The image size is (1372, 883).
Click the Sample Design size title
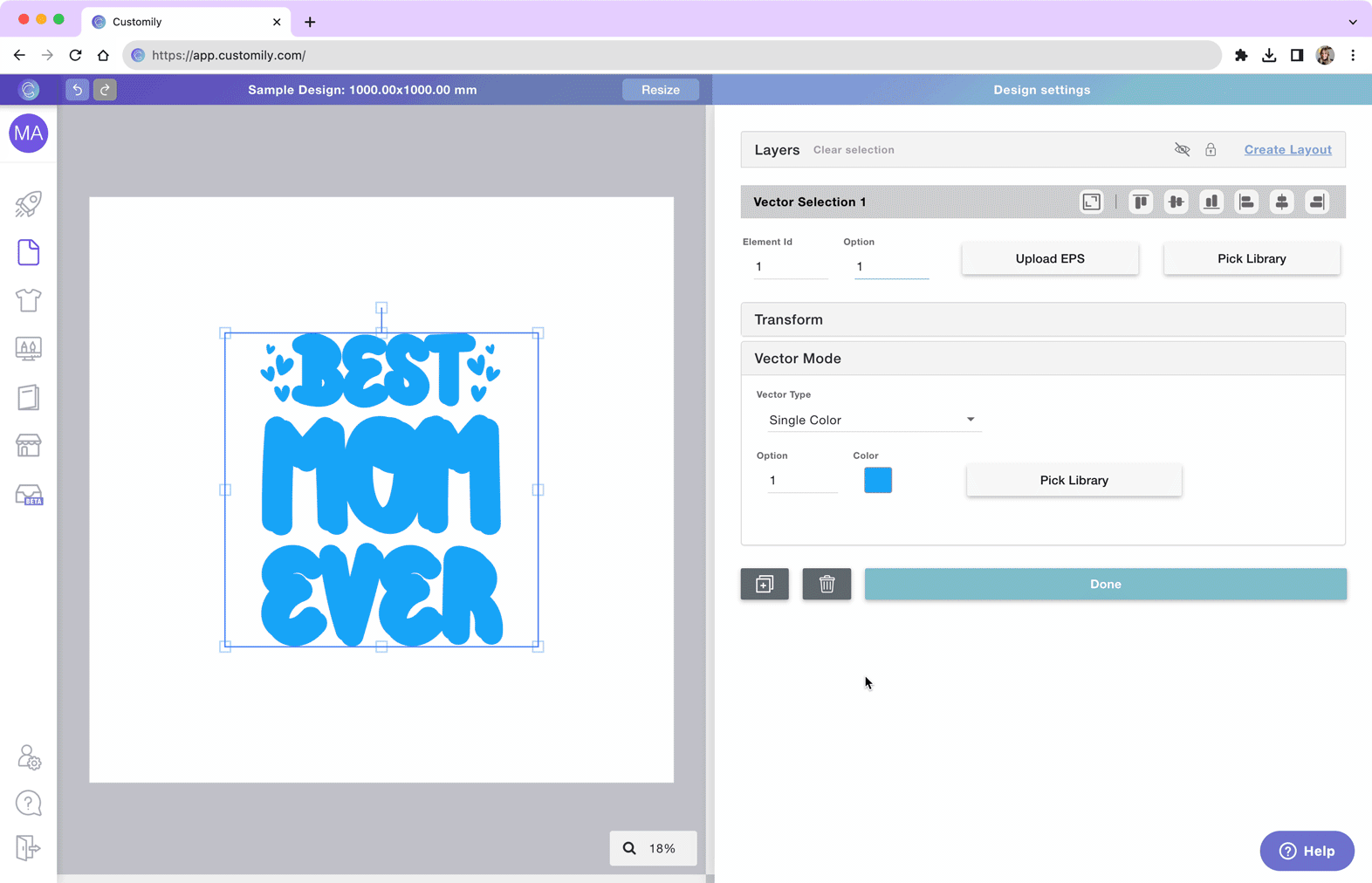tap(362, 90)
